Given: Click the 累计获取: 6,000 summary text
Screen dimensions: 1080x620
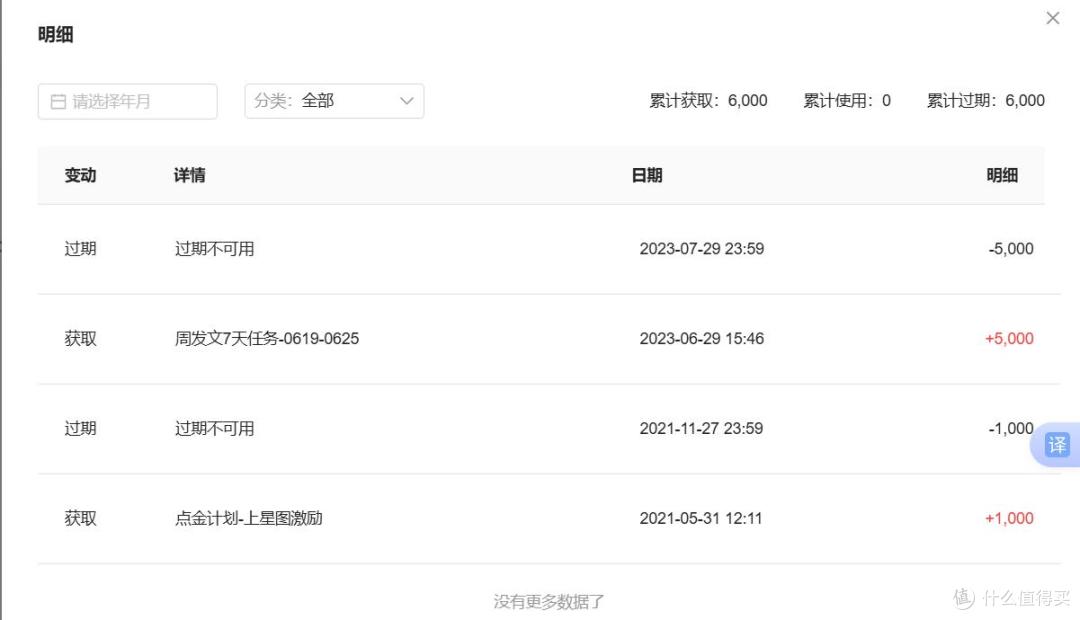Looking at the screenshot, I should [708, 101].
